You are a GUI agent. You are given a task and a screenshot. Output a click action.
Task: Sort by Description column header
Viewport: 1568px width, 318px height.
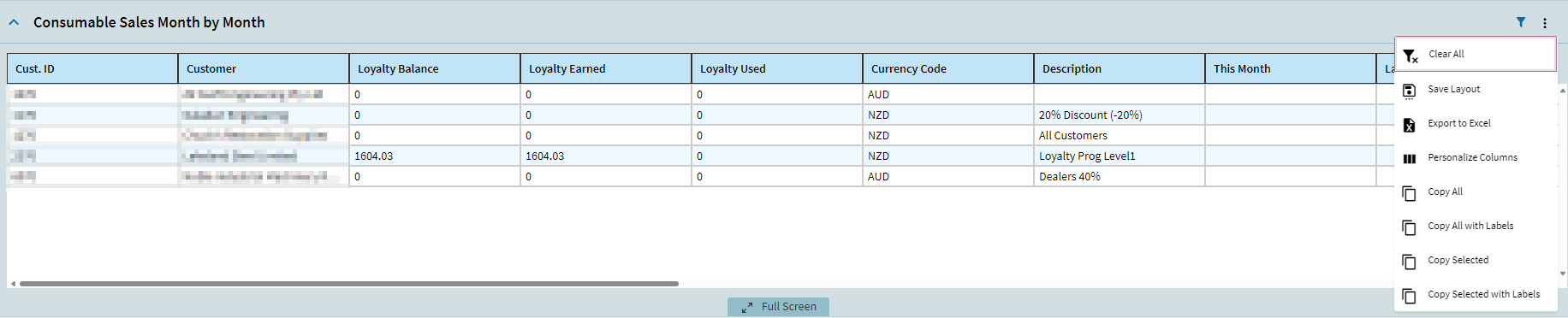pyautogui.click(x=1120, y=68)
